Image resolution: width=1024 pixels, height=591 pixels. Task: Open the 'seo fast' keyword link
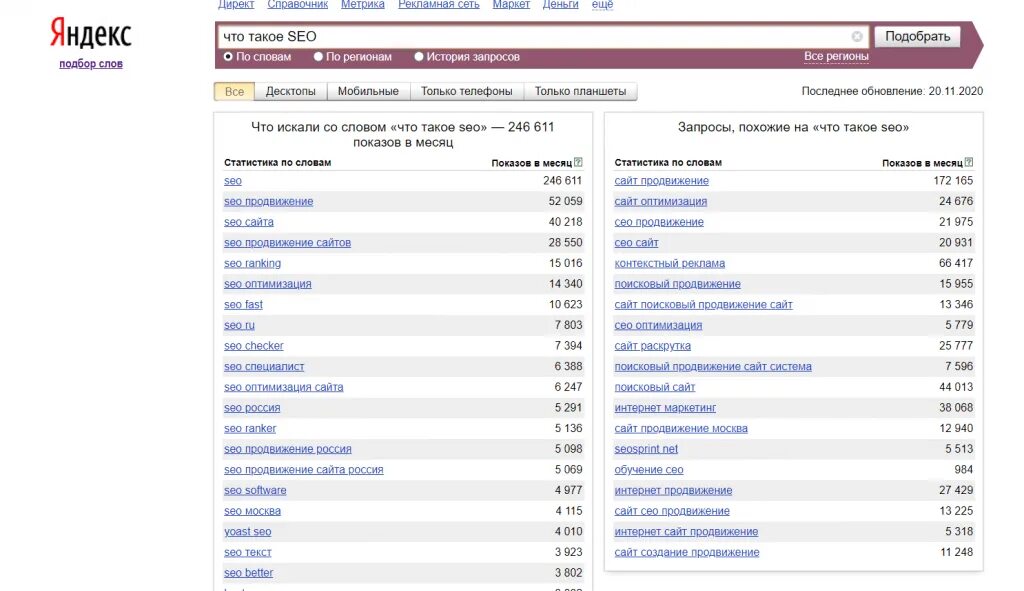coord(243,305)
